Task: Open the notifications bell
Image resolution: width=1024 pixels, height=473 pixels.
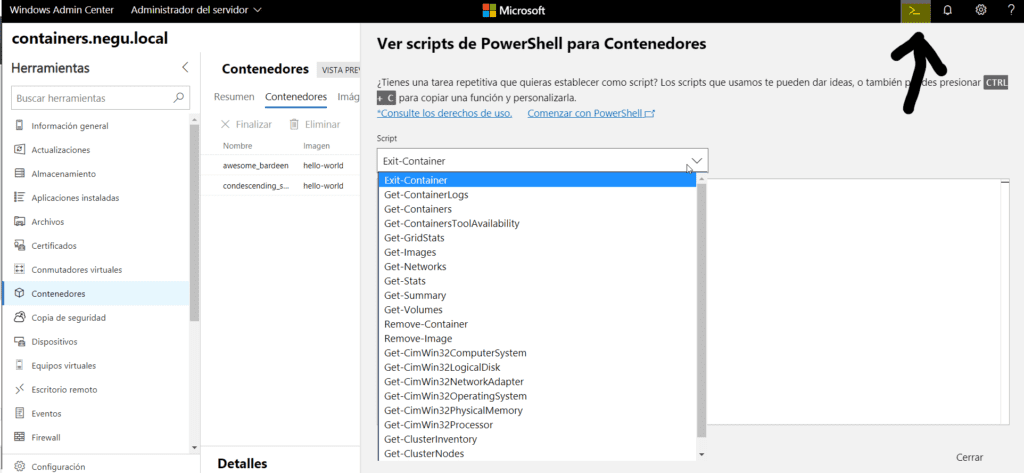Action: point(948,11)
